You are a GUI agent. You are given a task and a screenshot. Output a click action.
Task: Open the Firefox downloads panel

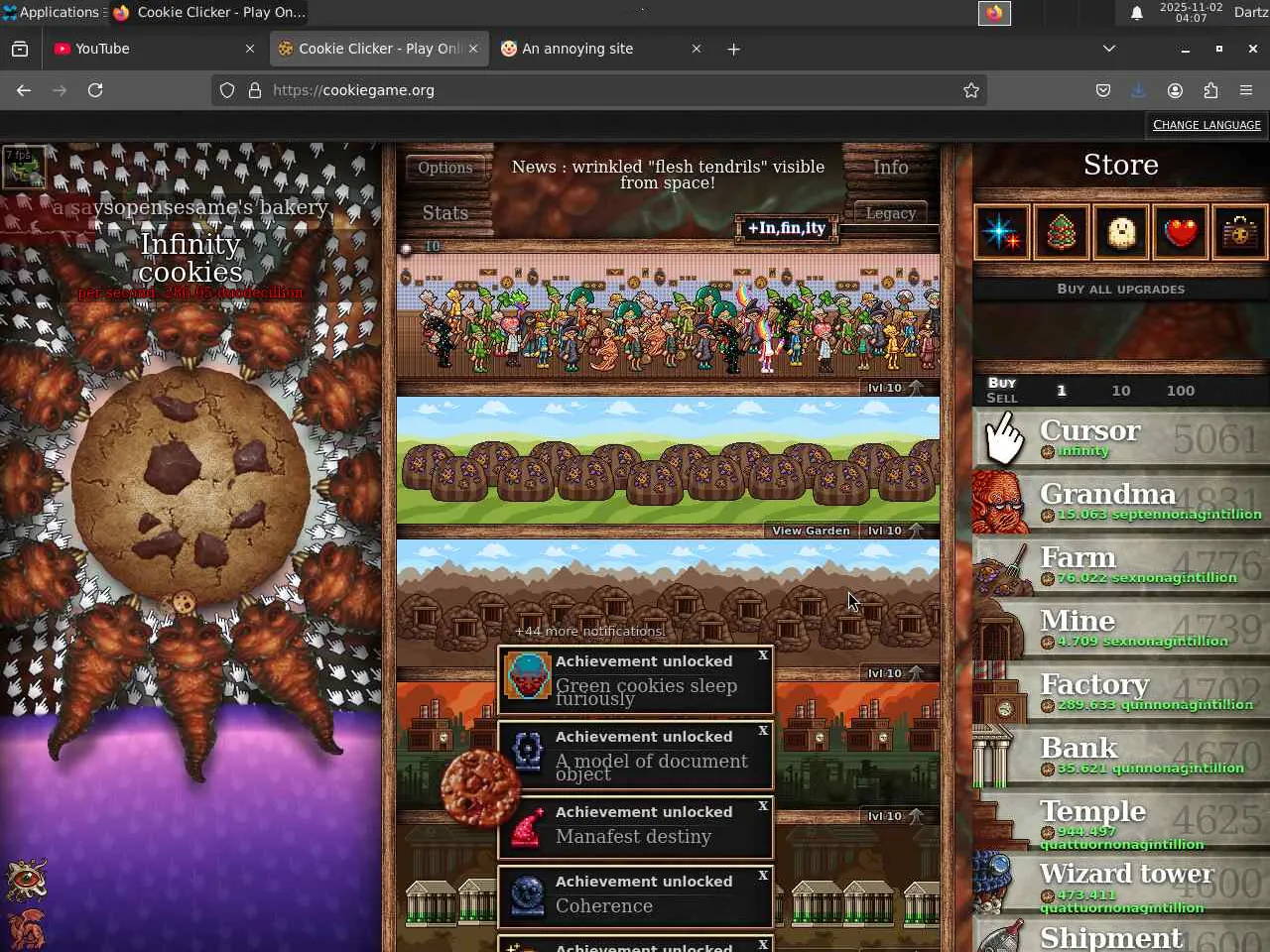click(1139, 90)
